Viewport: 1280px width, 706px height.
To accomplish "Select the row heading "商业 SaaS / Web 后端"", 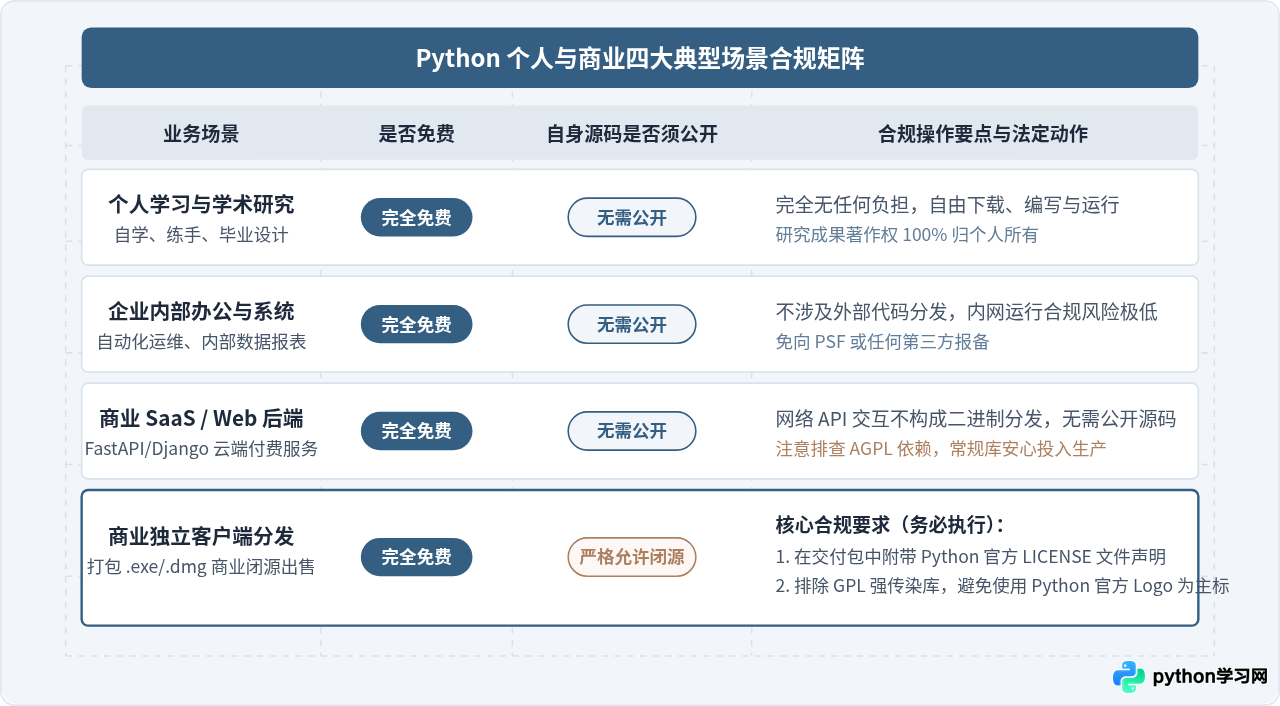I will tap(201, 418).
